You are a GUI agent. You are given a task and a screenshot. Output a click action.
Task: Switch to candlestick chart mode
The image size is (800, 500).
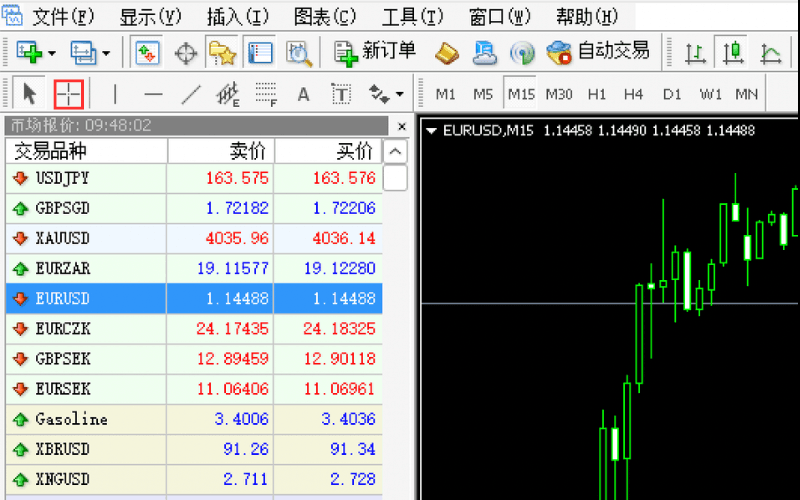733,52
